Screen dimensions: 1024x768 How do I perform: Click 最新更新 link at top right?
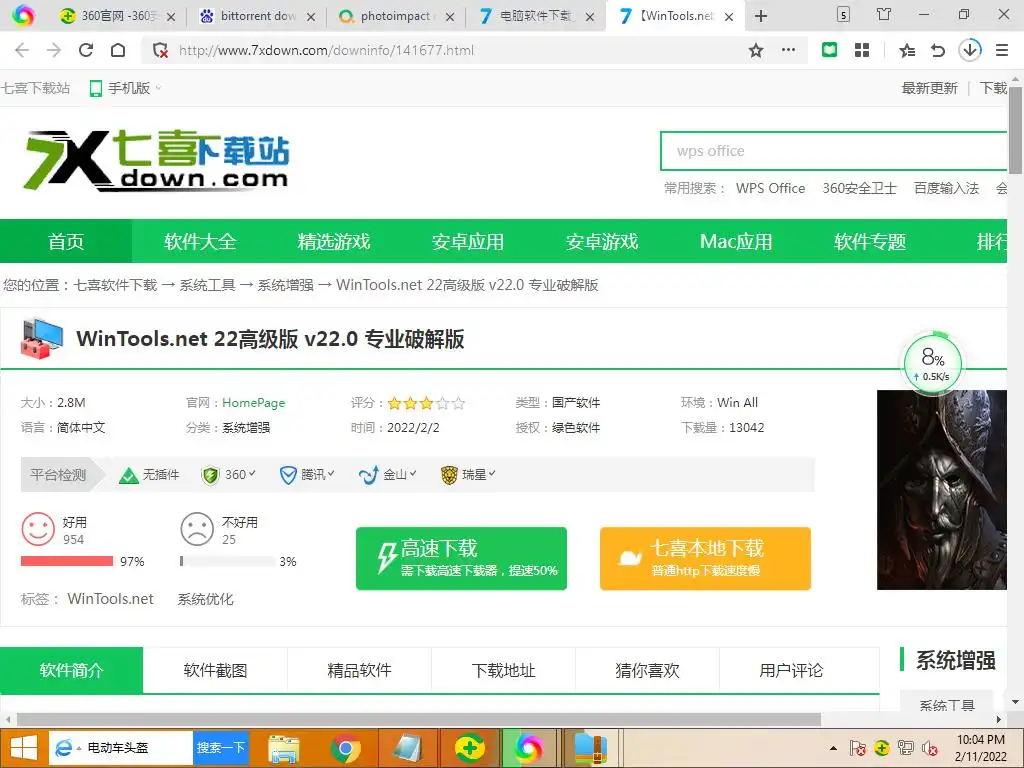tap(929, 88)
